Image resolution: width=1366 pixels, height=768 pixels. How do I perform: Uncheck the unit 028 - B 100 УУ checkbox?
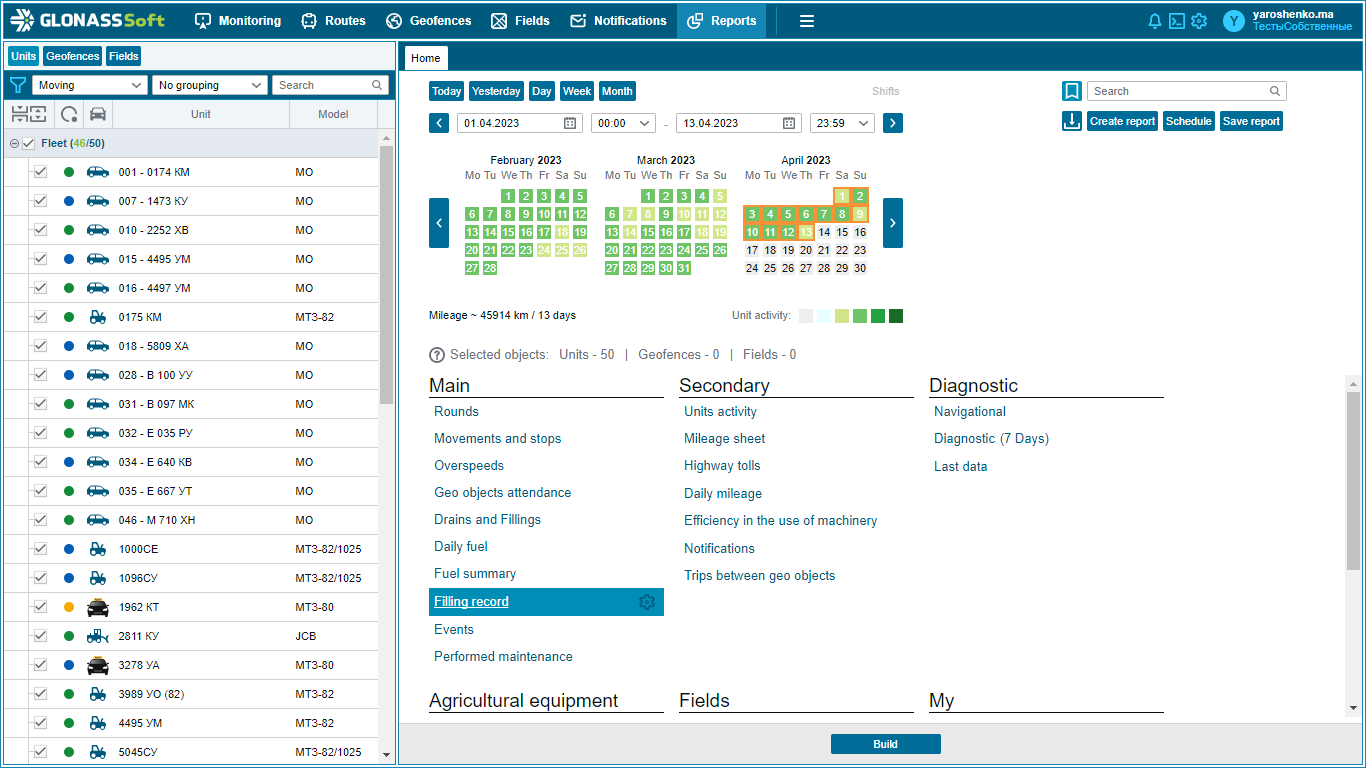(x=41, y=375)
